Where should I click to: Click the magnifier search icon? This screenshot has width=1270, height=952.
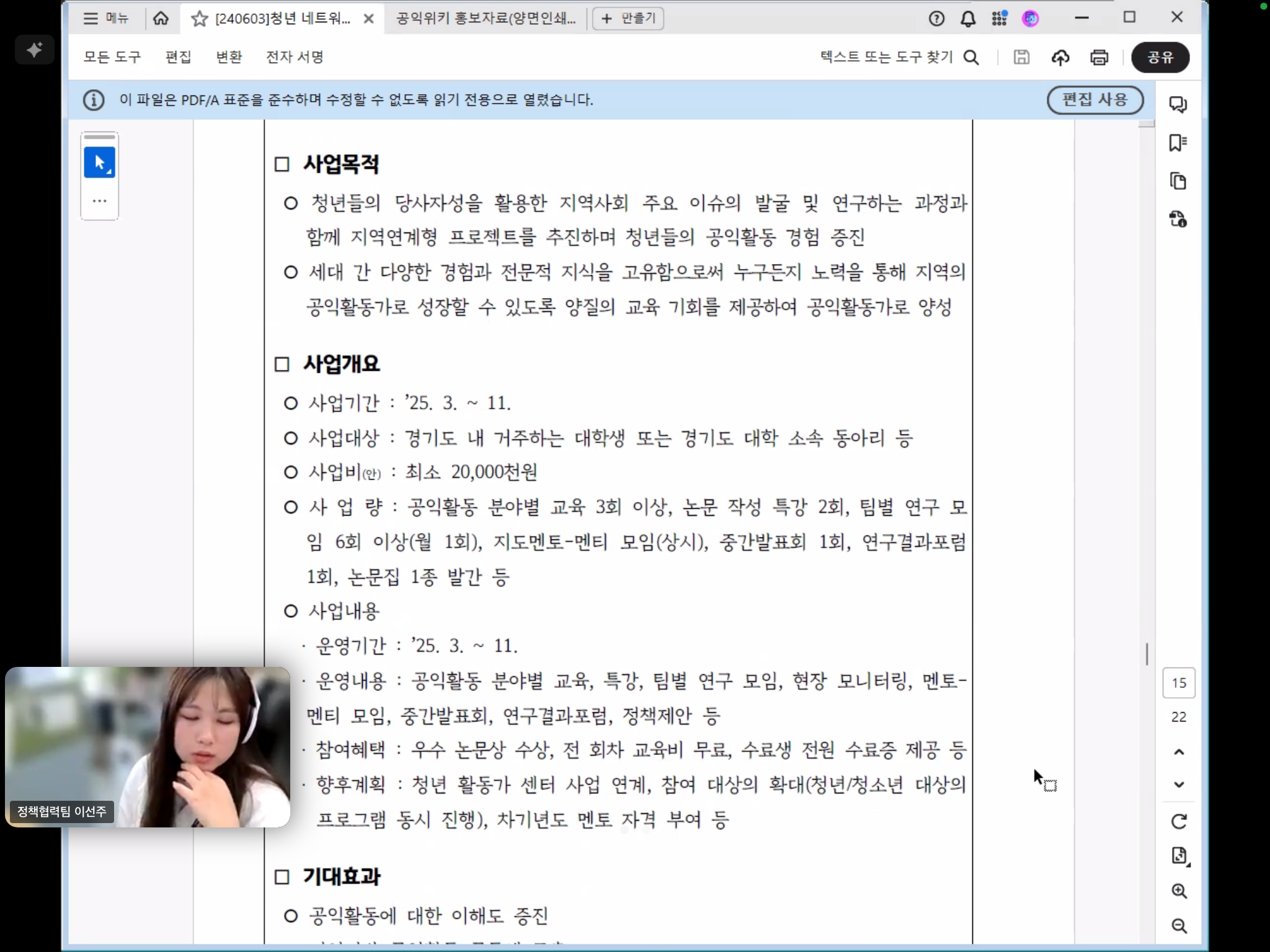(972, 58)
